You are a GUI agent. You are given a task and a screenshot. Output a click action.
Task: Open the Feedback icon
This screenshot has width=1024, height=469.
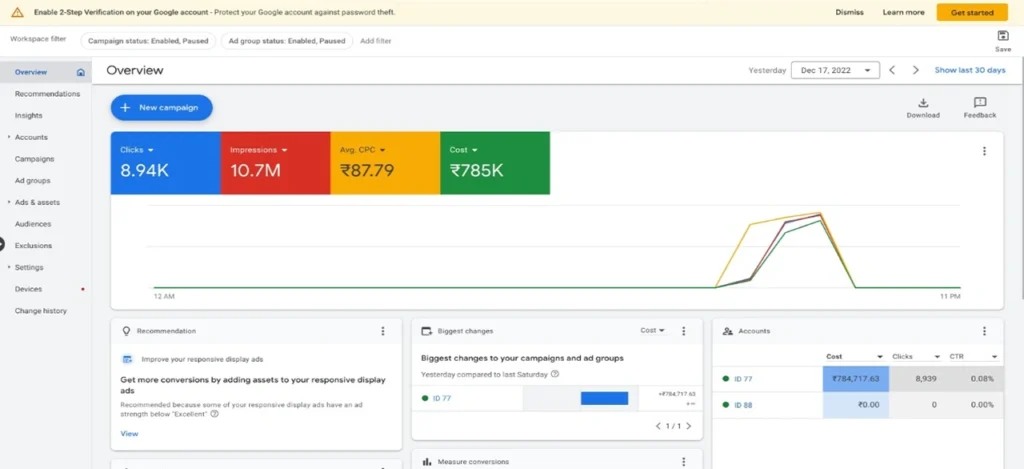coord(980,103)
